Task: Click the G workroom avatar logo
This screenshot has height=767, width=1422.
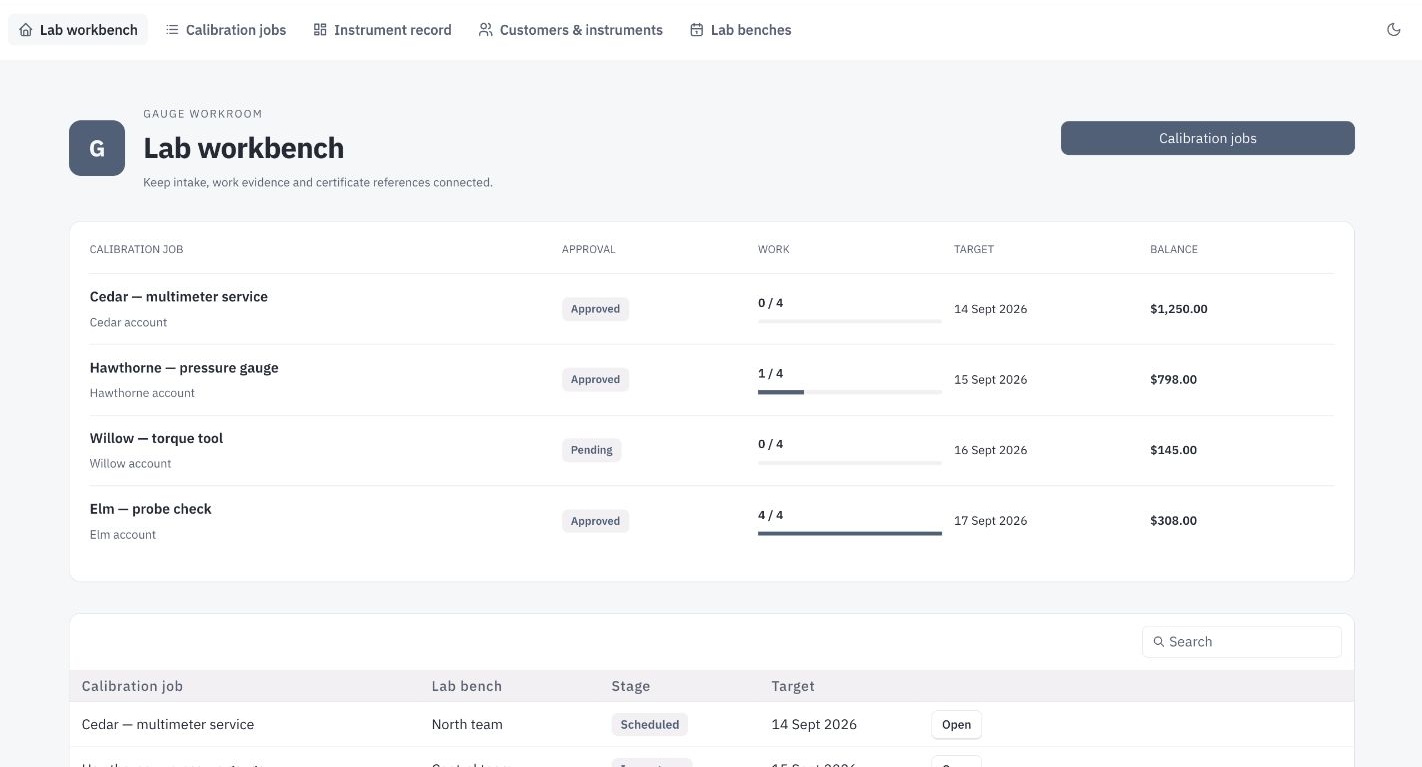Action: click(x=97, y=148)
